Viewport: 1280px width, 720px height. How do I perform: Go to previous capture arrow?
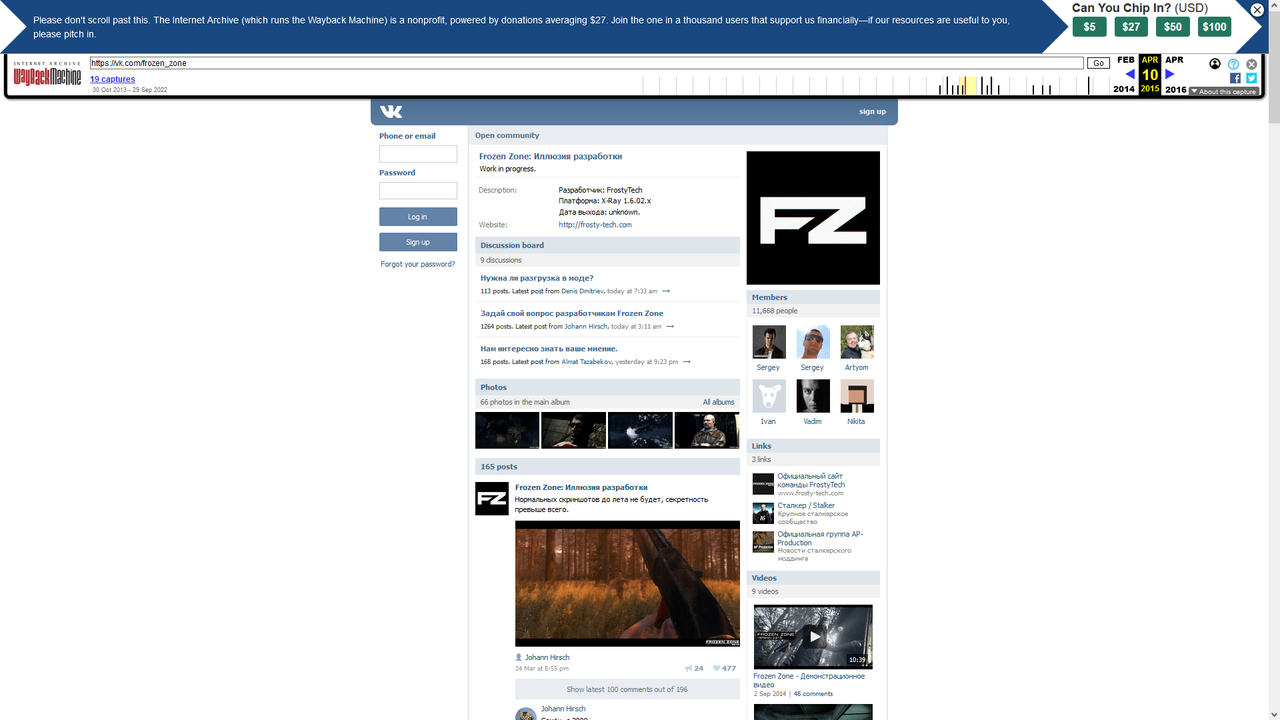tap(1130, 74)
